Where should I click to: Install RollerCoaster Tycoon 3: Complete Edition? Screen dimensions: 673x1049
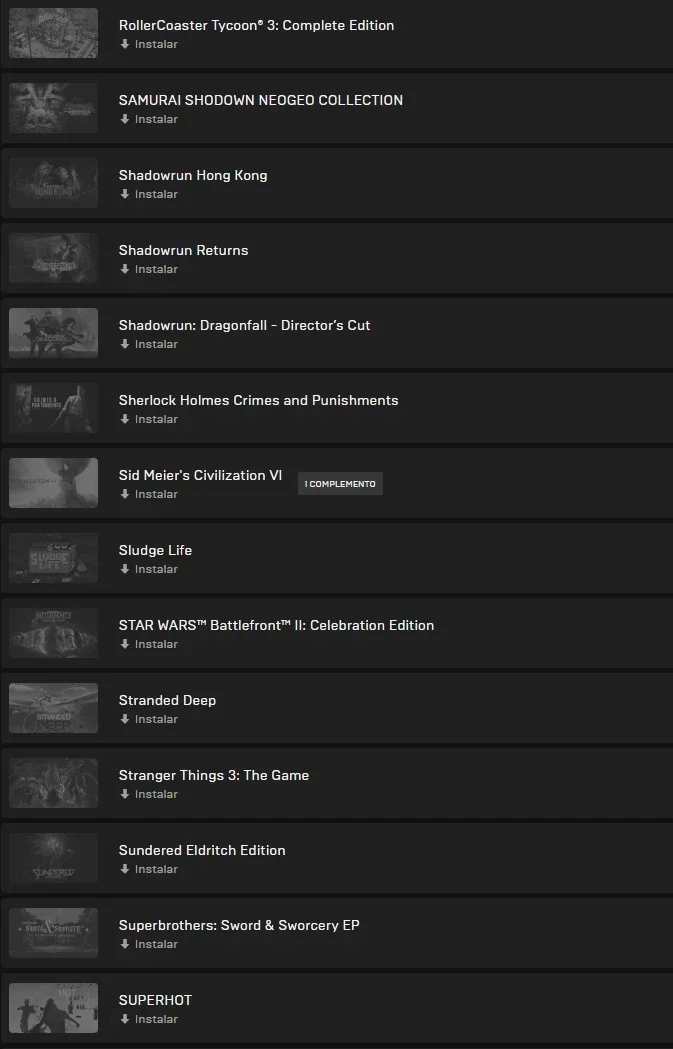coord(149,44)
